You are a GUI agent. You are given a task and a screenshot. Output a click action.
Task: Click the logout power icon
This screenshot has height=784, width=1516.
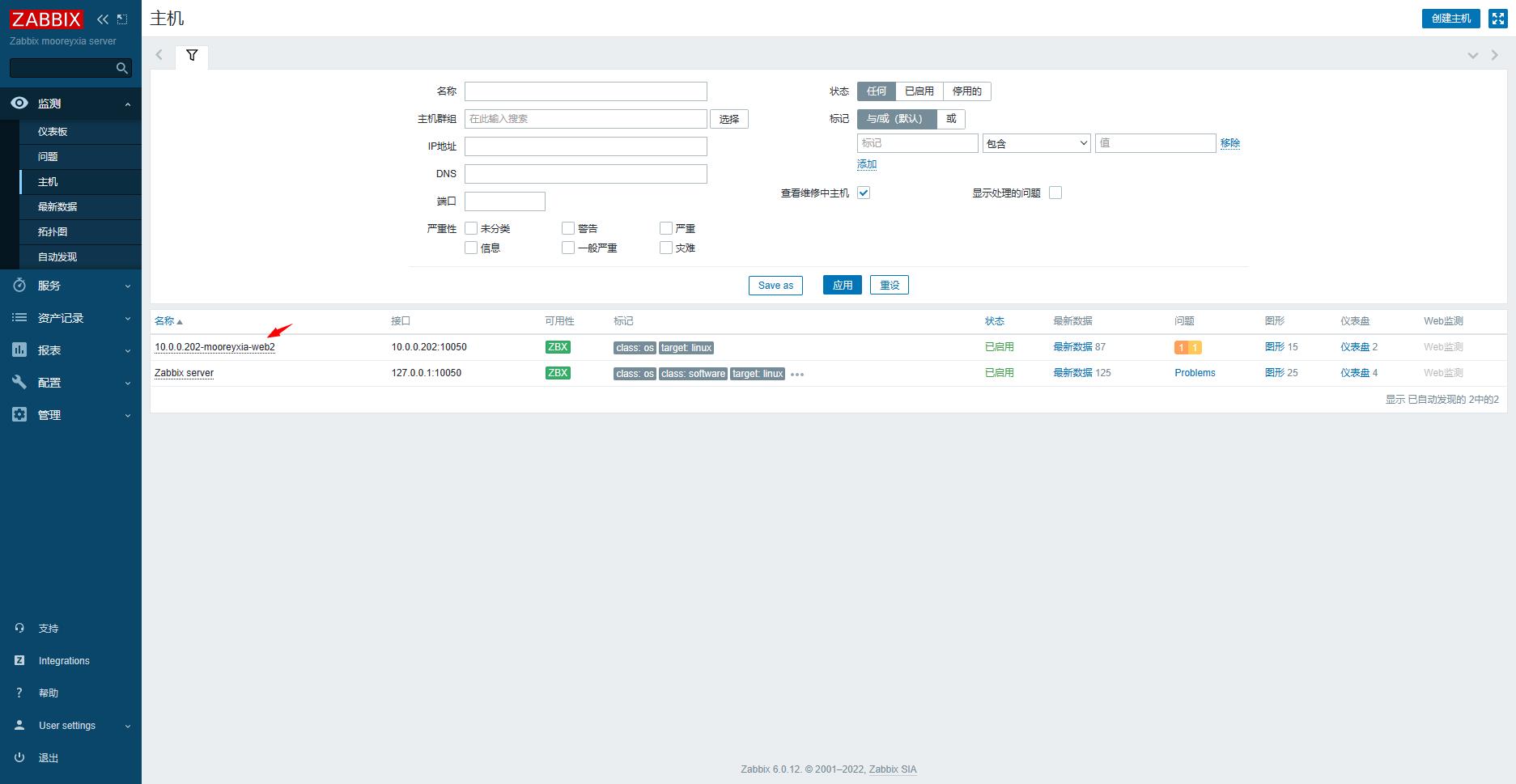[x=19, y=757]
